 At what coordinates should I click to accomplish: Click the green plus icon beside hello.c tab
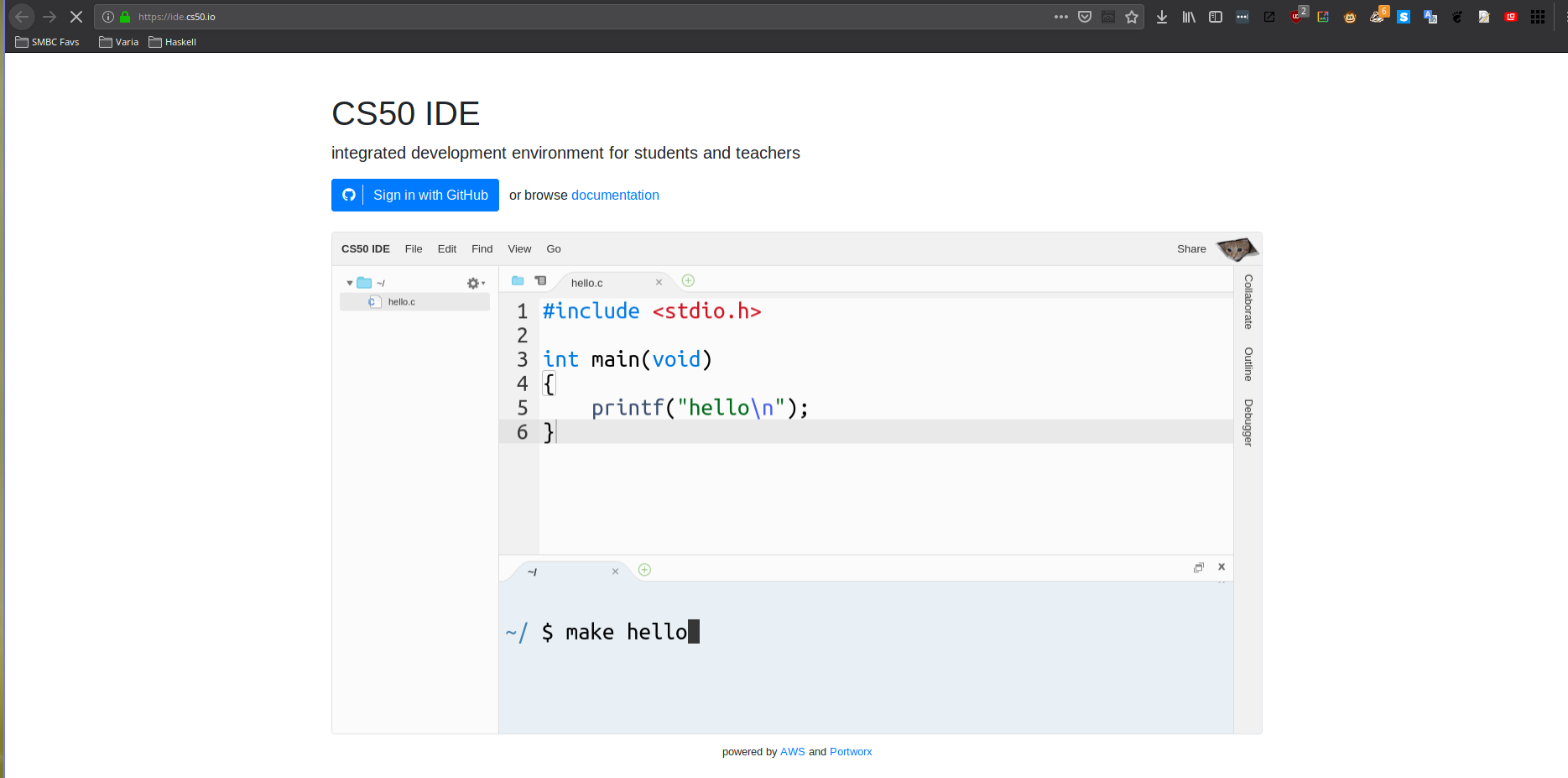coord(688,281)
